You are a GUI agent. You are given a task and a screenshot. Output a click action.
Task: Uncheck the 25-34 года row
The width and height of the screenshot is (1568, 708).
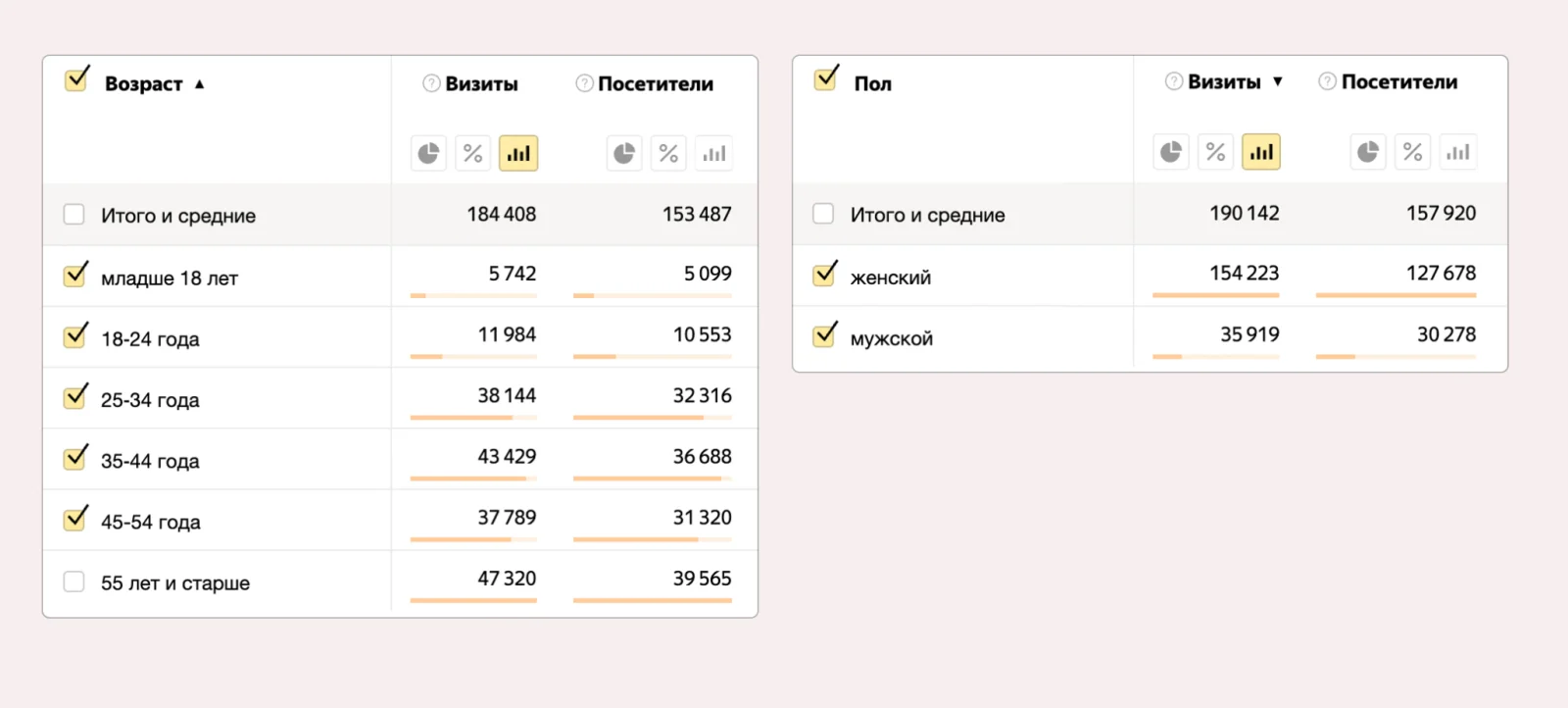tap(75, 396)
